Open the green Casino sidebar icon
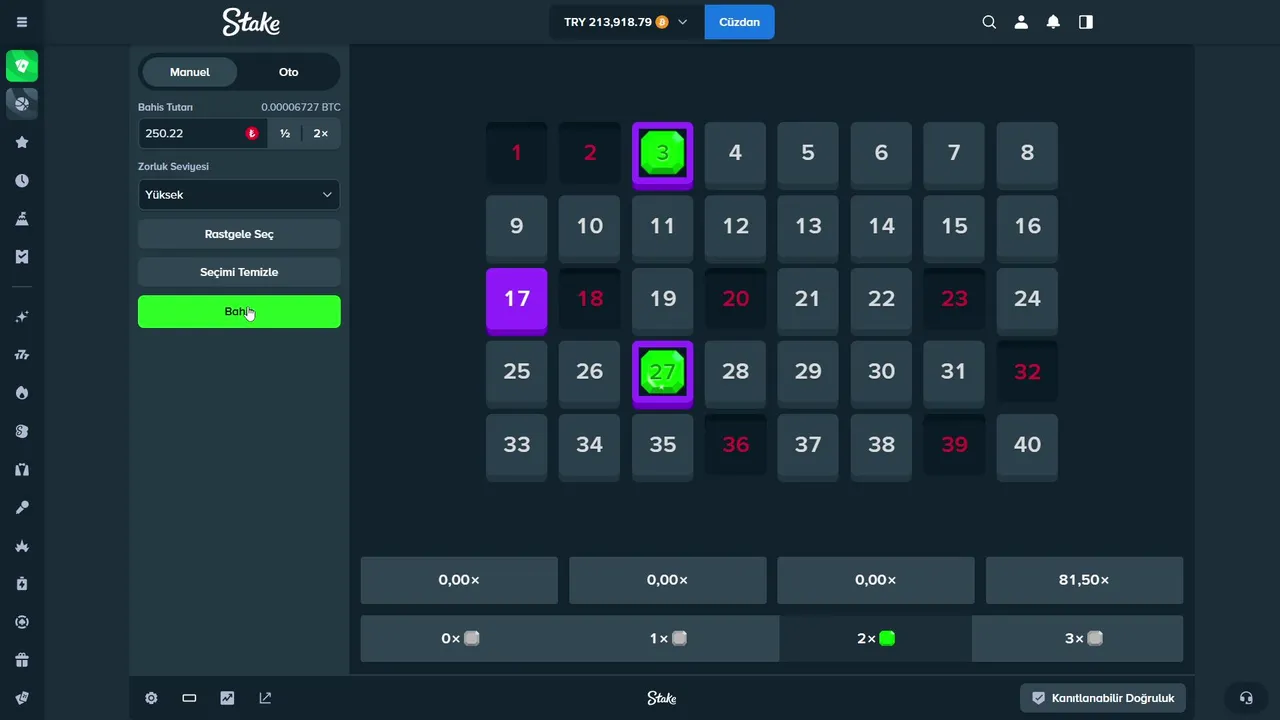Image resolution: width=1280 pixels, height=720 pixels. click(22, 66)
